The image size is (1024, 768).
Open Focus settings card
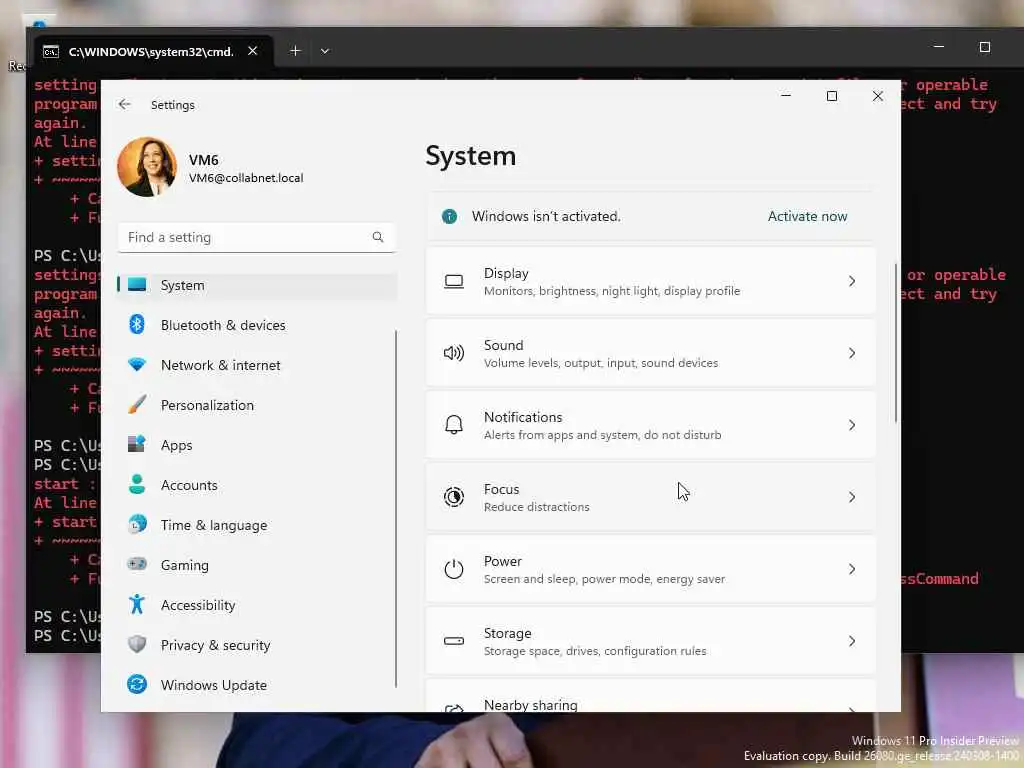tap(650, 498)
